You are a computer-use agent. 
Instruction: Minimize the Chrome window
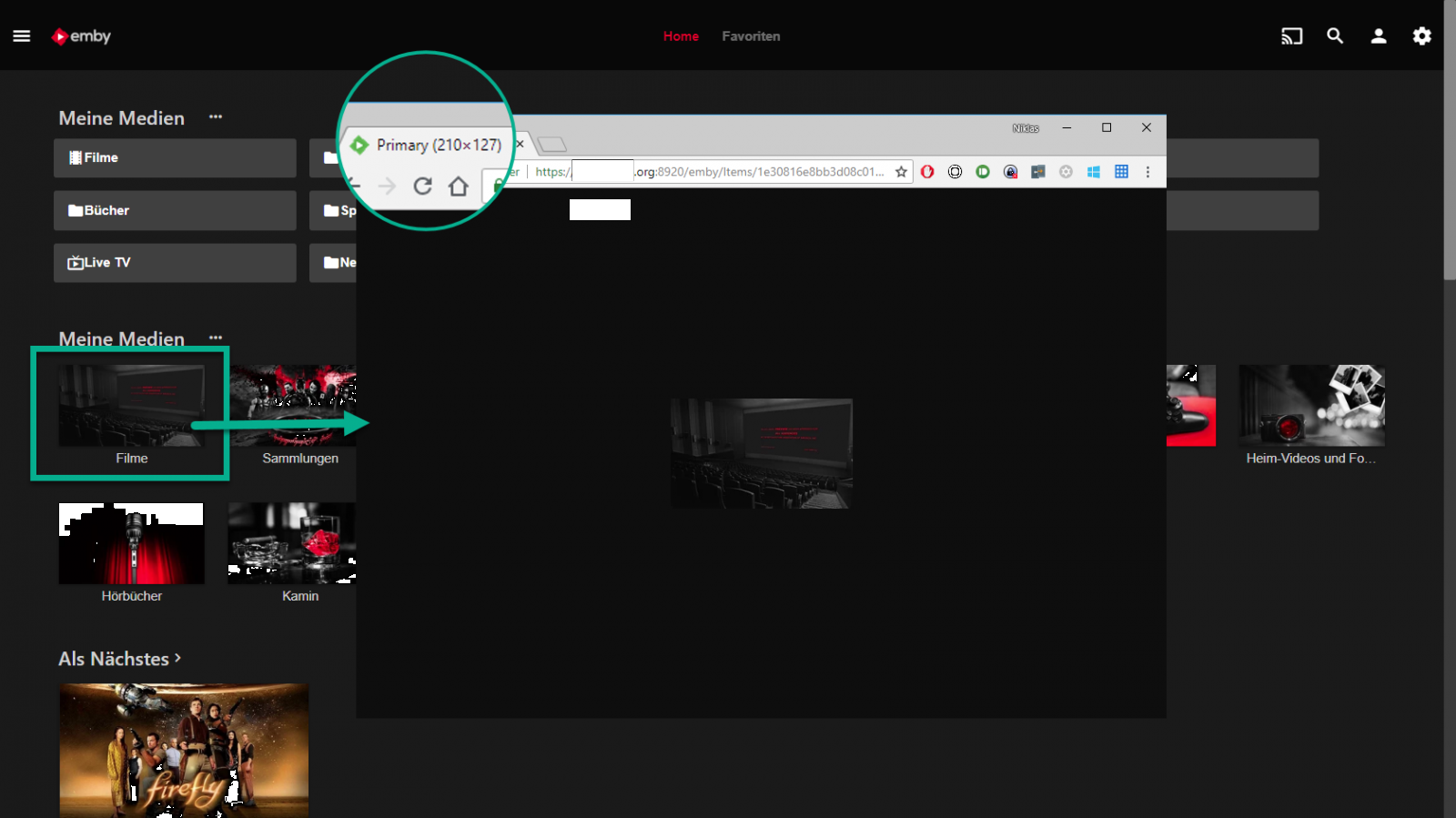[1067, 127]
